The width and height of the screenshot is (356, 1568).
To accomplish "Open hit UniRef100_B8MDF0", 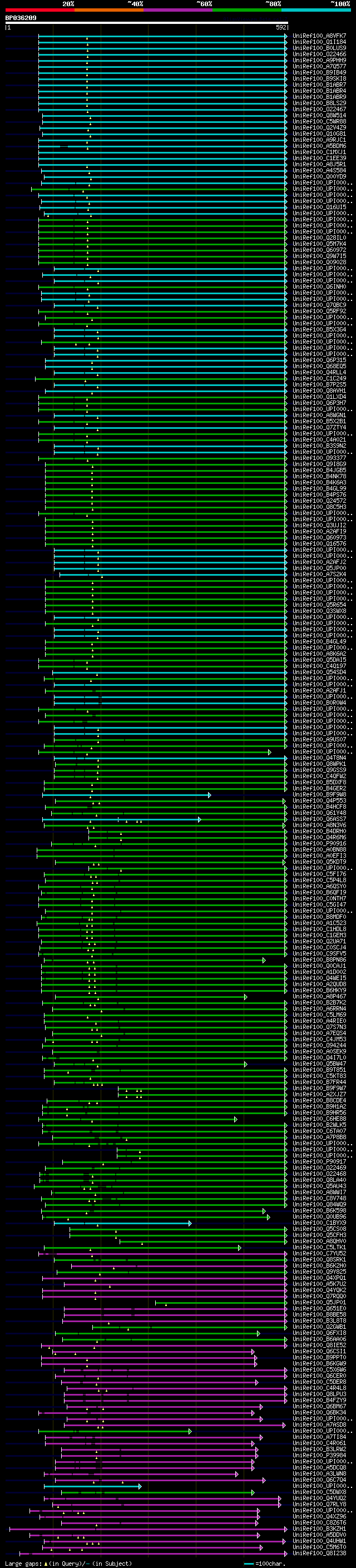I will pos(319,917).
